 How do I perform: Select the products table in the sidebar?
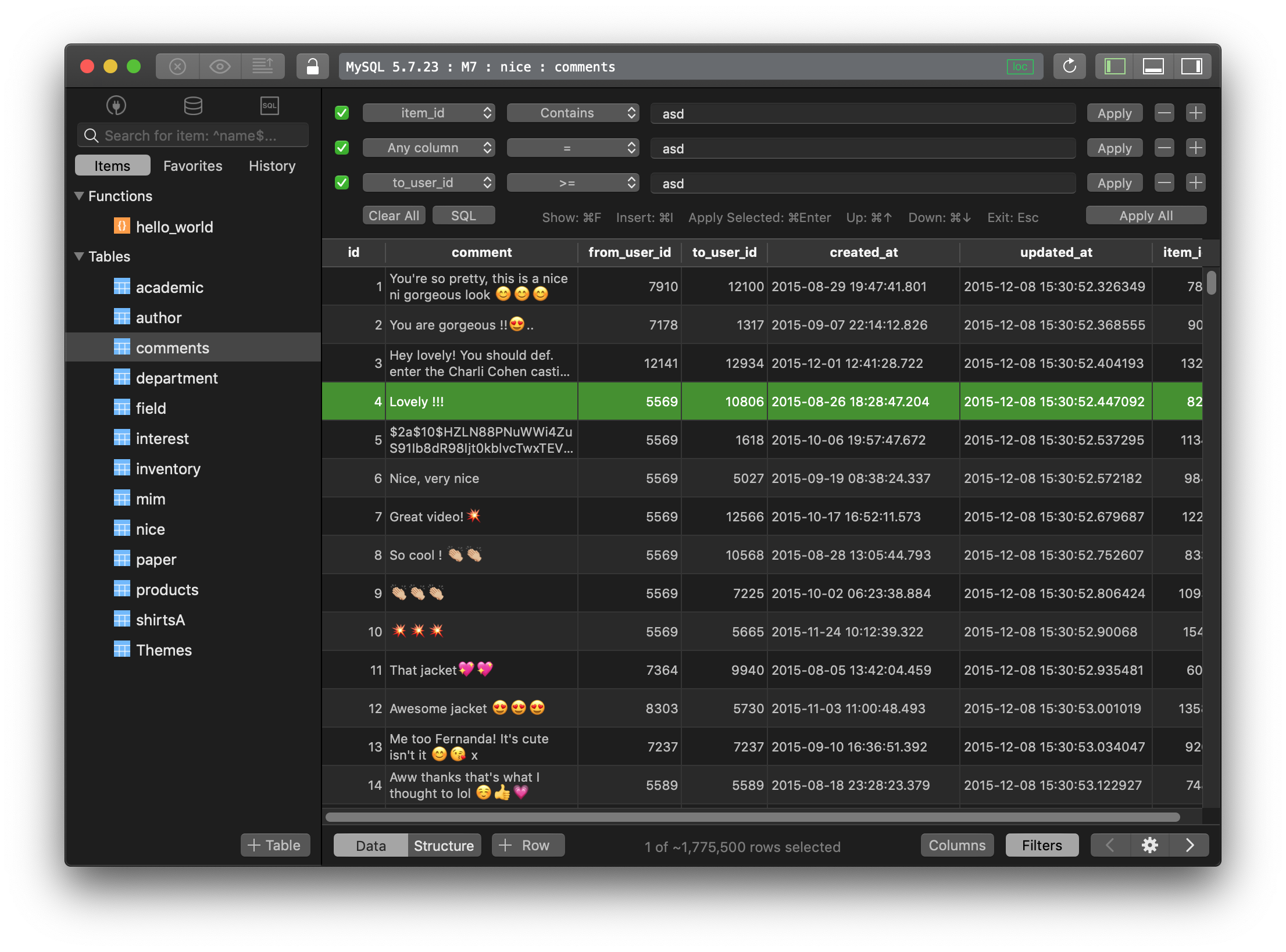(x=167, y=589)
